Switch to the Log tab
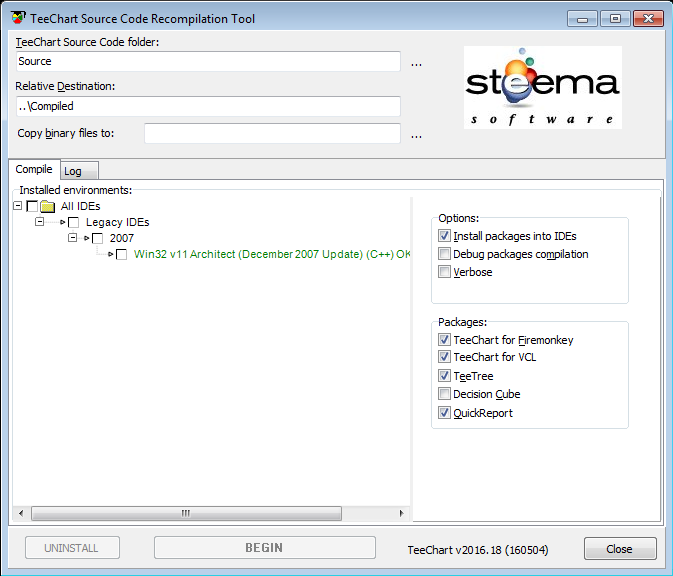The image size is (673, 576). [x=79, y=171]
